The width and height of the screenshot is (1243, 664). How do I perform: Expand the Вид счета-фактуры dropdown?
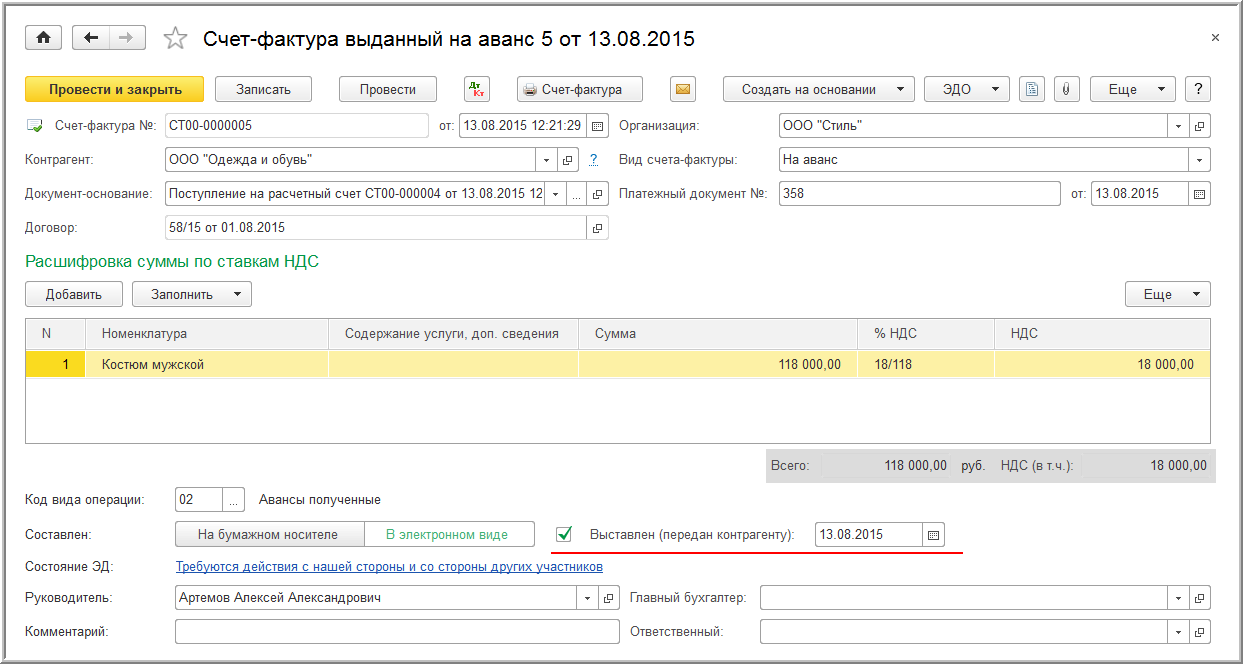[1199, 160]
